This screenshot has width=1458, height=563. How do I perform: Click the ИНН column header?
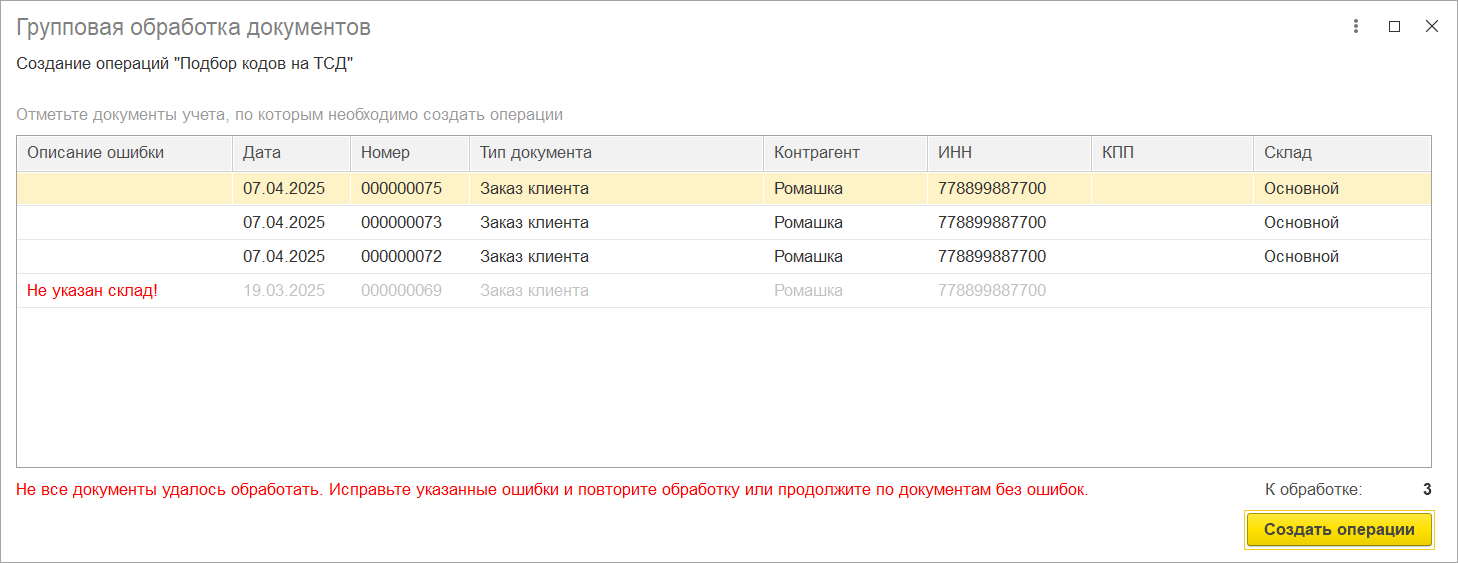point(1009,153)
